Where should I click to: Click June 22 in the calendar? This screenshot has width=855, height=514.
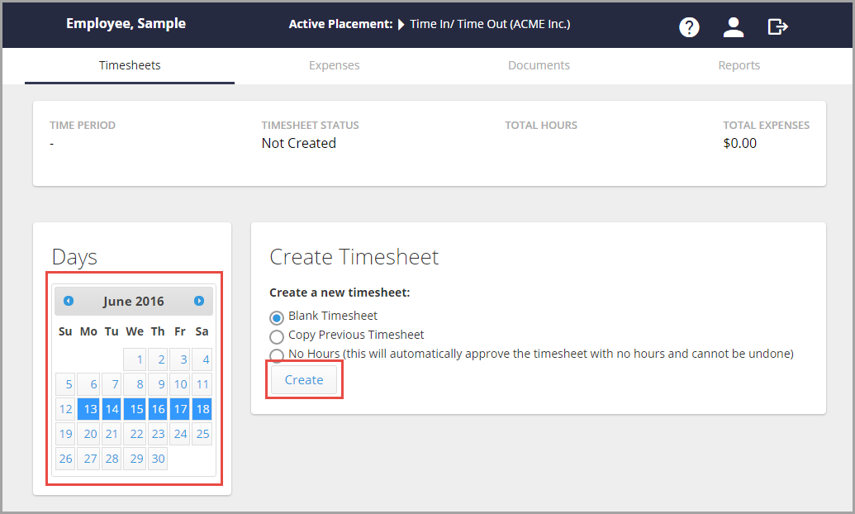(x=135, y=434)
